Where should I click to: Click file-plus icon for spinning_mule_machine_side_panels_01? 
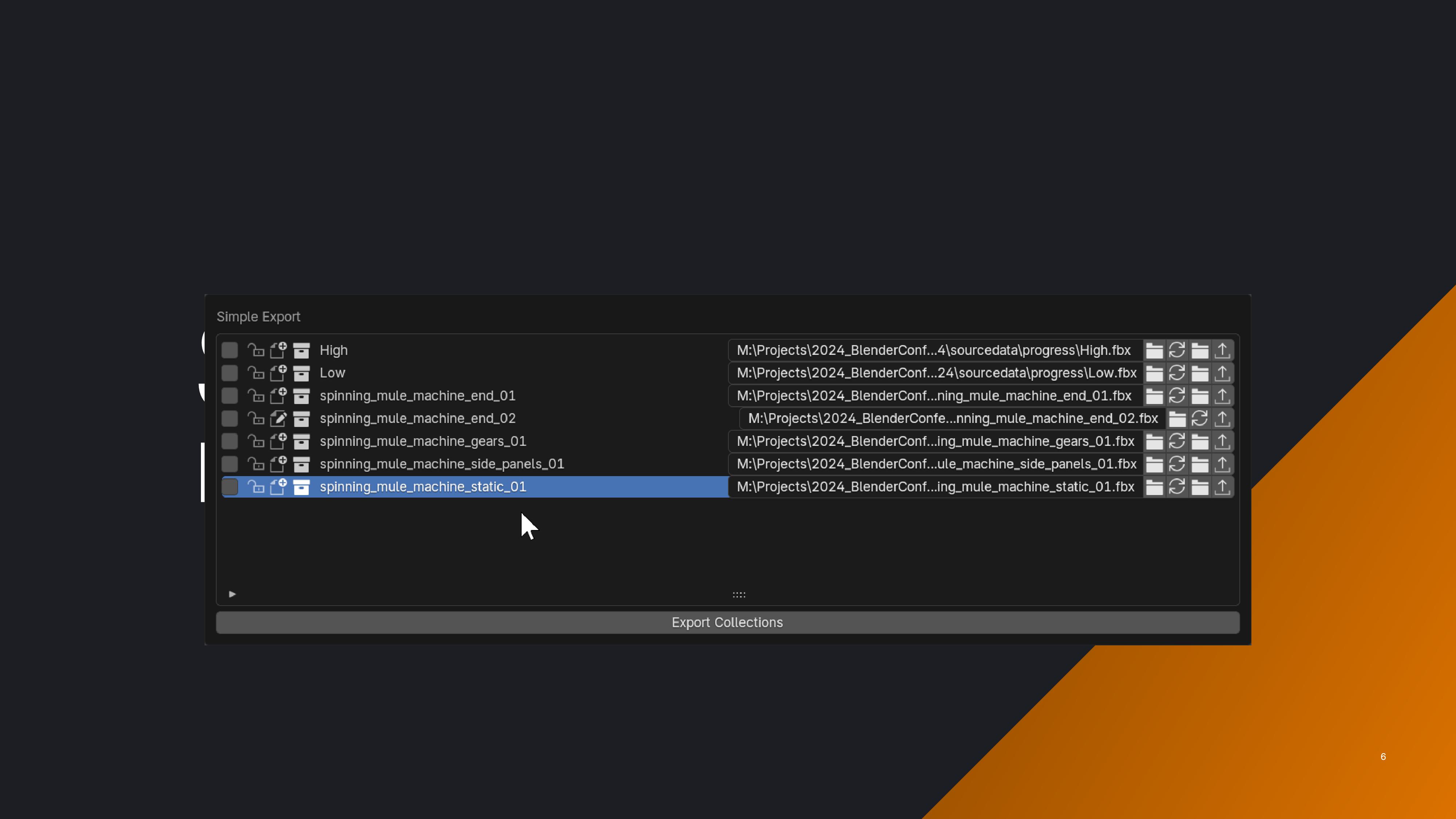pyautogui.click(x=278, y=463)
